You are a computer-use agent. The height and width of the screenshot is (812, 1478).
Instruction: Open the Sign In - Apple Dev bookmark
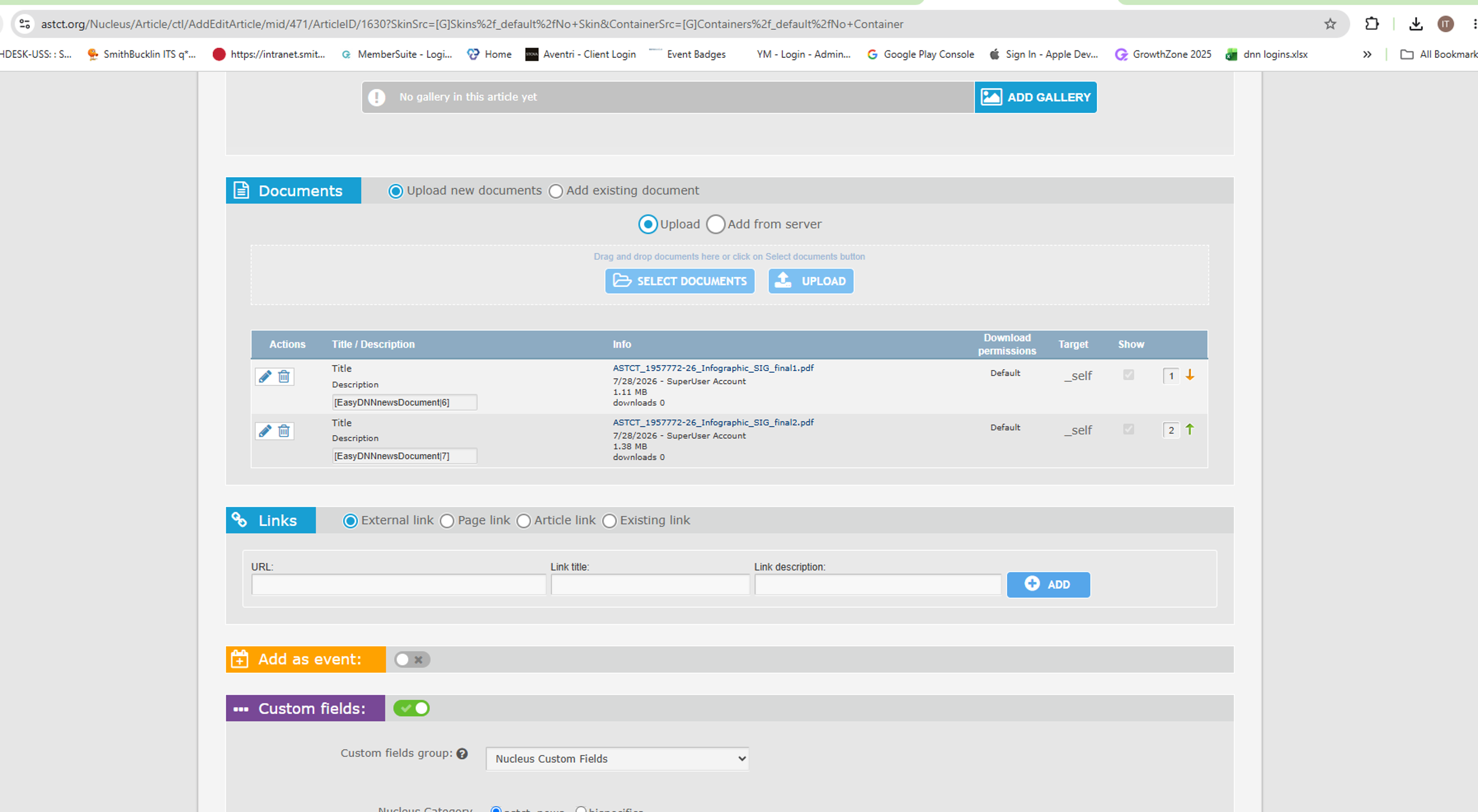click(1044, 54)
